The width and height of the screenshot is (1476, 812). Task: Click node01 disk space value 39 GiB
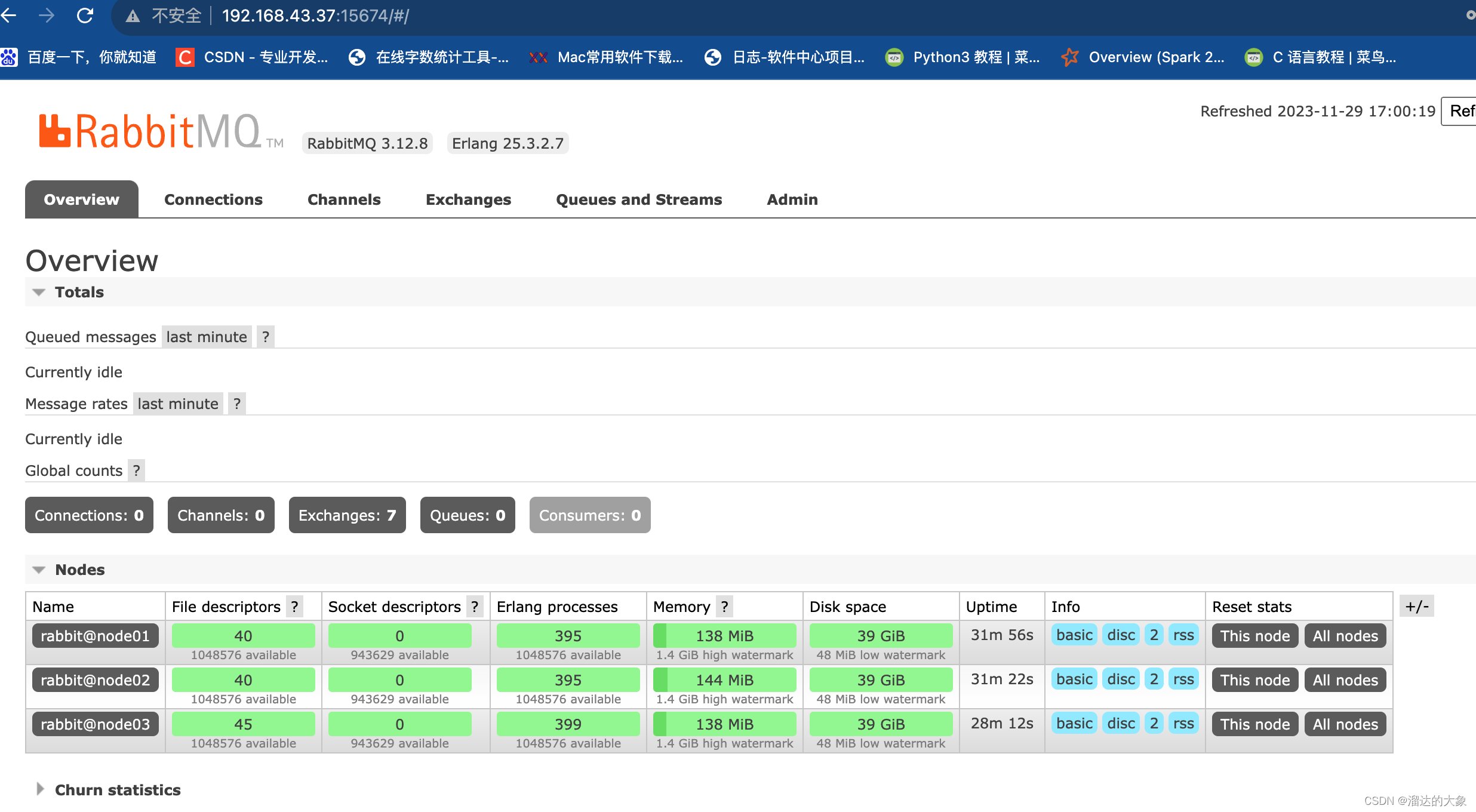coord(881,636)
